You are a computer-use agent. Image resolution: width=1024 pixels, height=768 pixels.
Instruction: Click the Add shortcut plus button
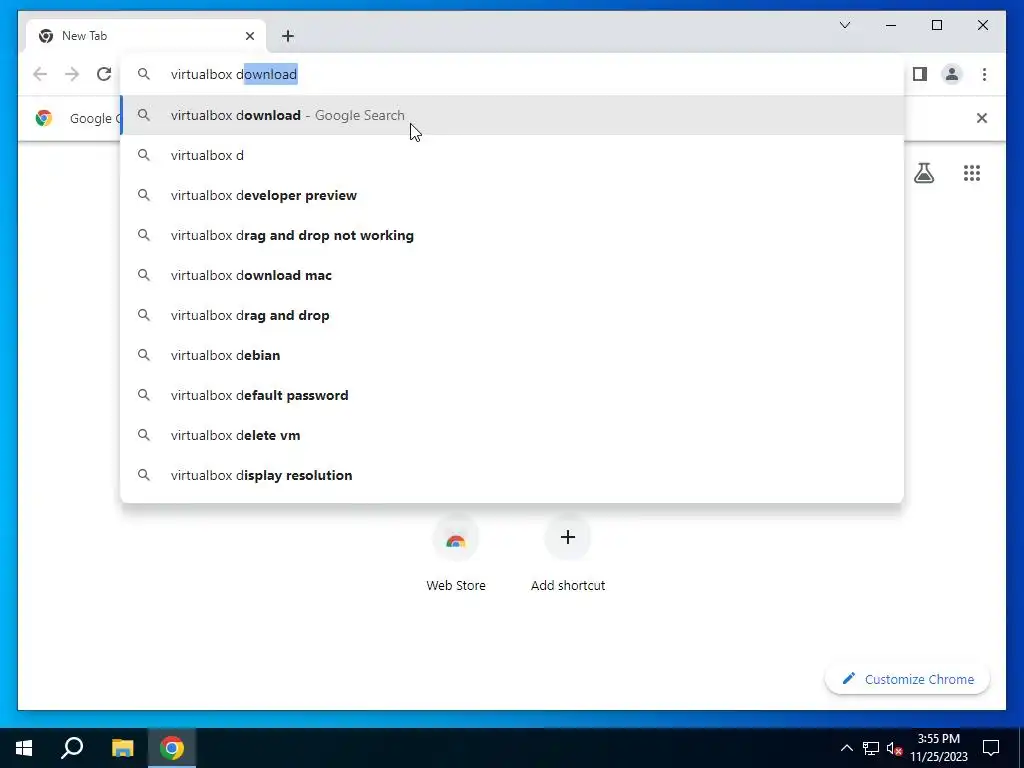point(568,537)
